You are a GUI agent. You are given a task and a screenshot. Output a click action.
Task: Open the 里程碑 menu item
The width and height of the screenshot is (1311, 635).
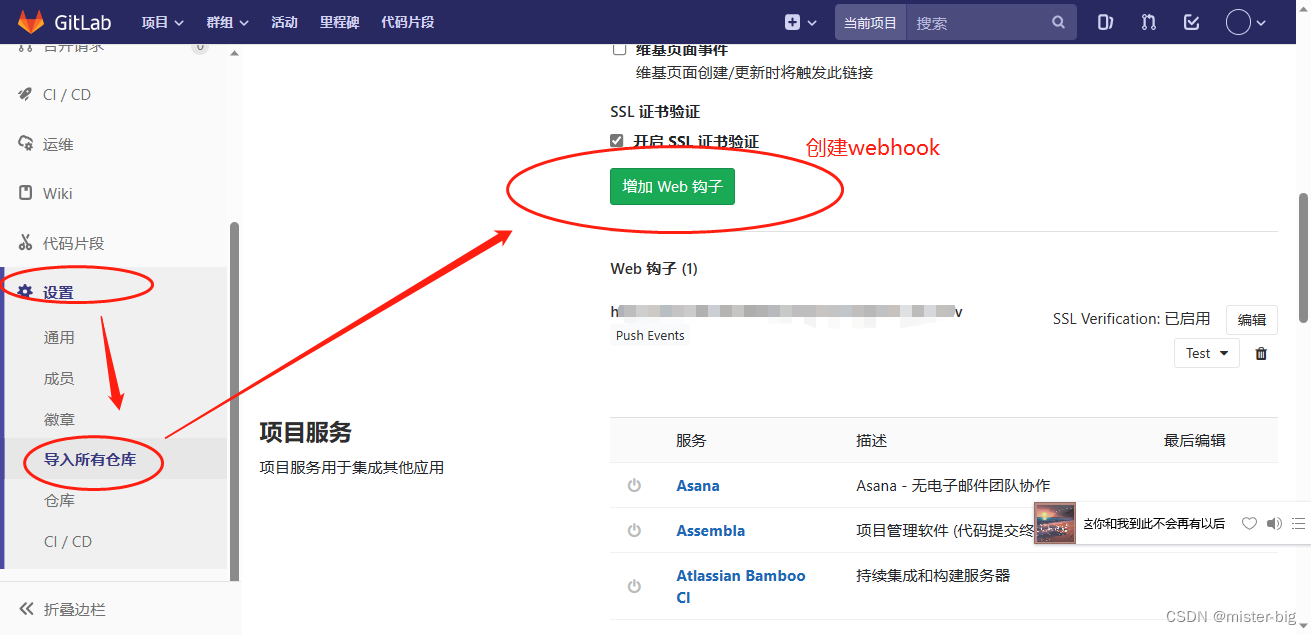coord(339,21)
